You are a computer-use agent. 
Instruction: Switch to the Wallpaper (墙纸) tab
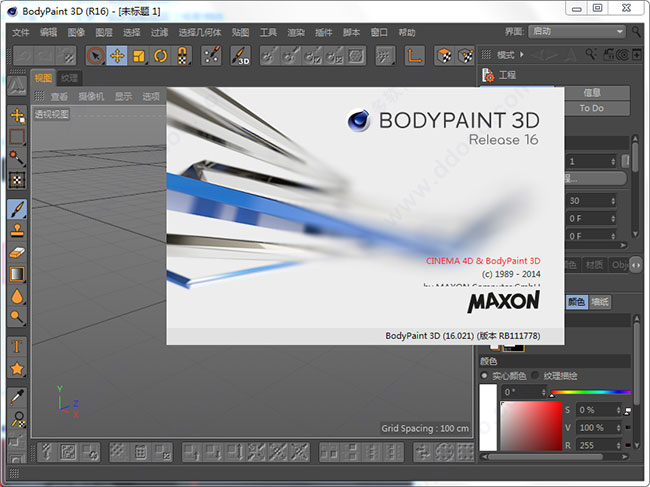click(599, 302)
